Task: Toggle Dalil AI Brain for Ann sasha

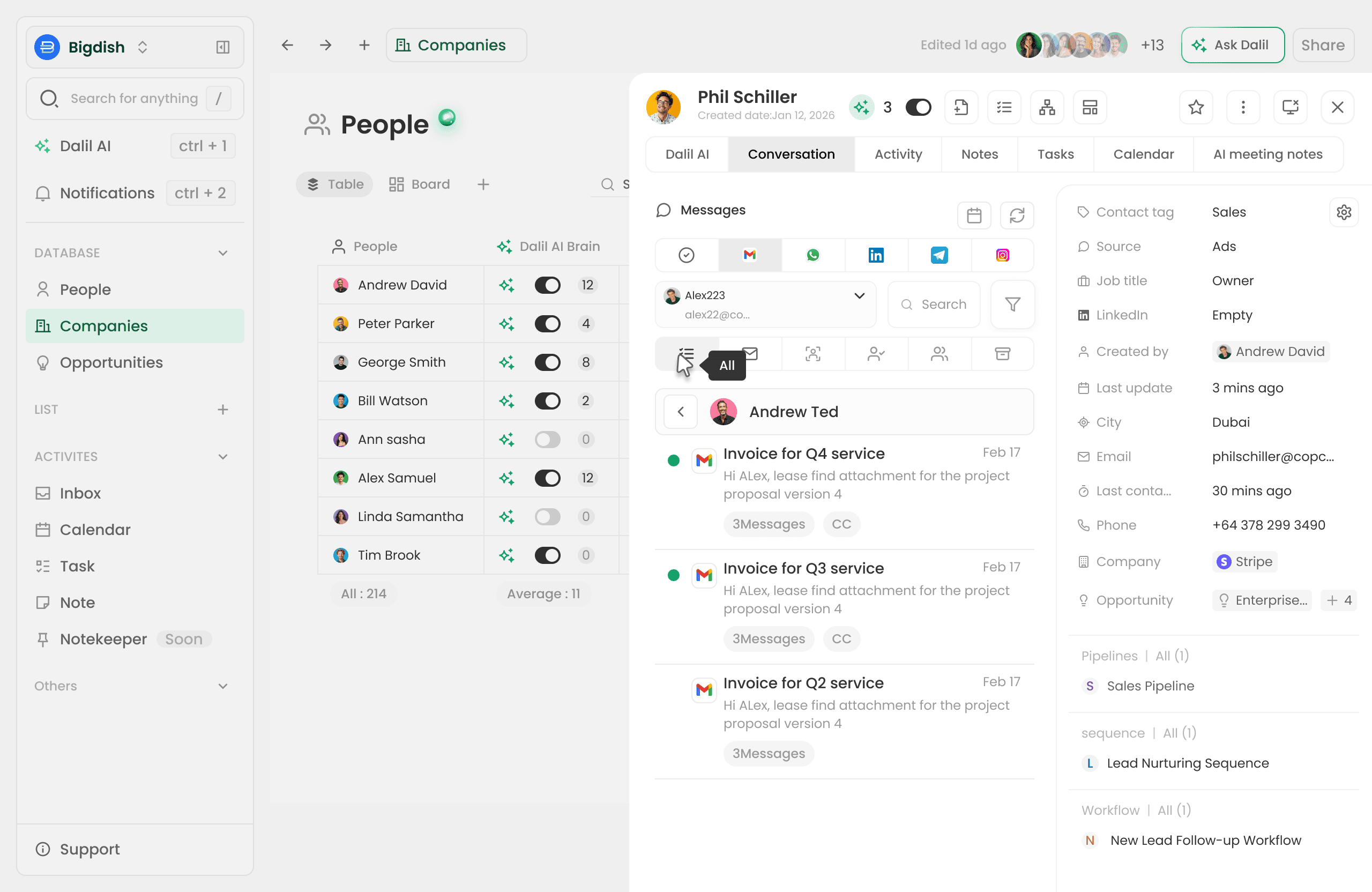Action: [x=547, y=440]
